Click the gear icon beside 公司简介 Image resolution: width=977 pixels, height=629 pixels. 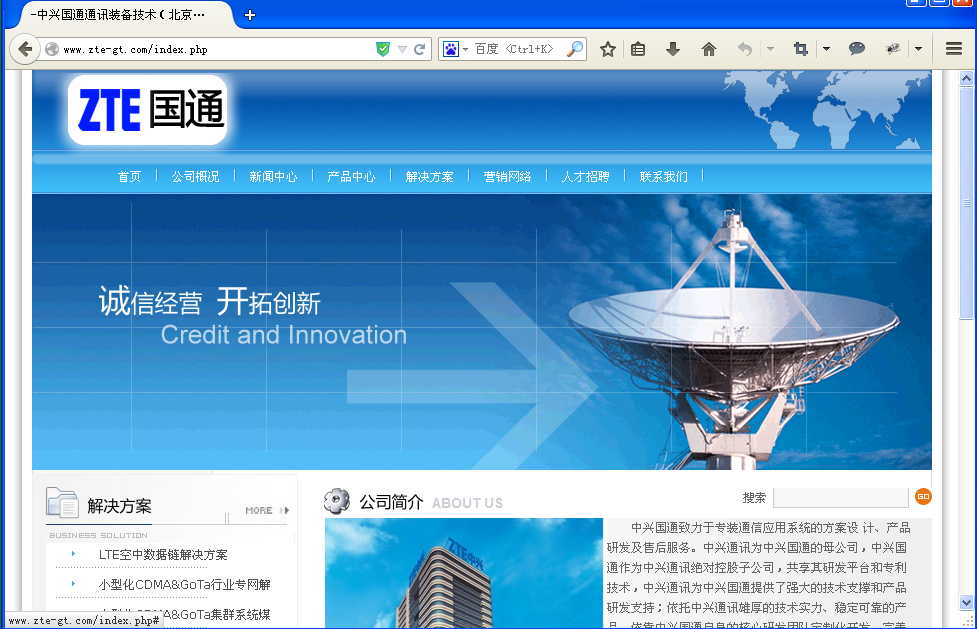(x=337, y=501)
